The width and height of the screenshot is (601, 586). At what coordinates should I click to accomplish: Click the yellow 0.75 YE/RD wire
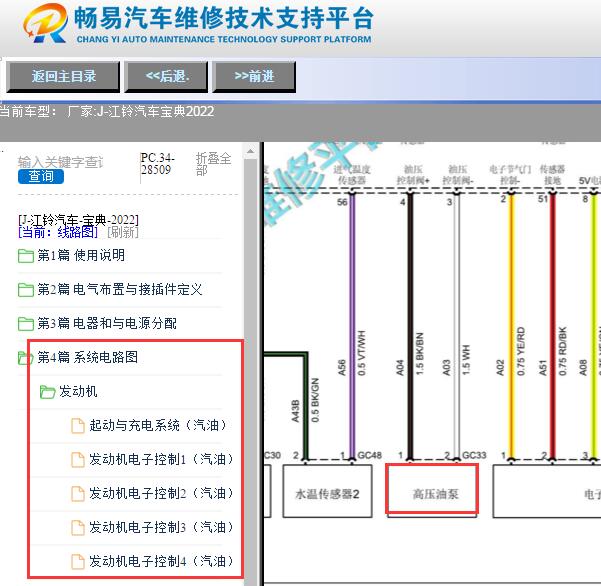[511, 326]
